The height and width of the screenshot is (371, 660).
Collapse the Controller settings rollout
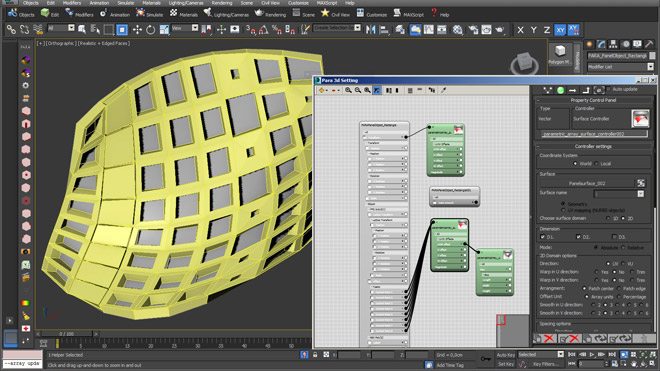click(593, 147)
